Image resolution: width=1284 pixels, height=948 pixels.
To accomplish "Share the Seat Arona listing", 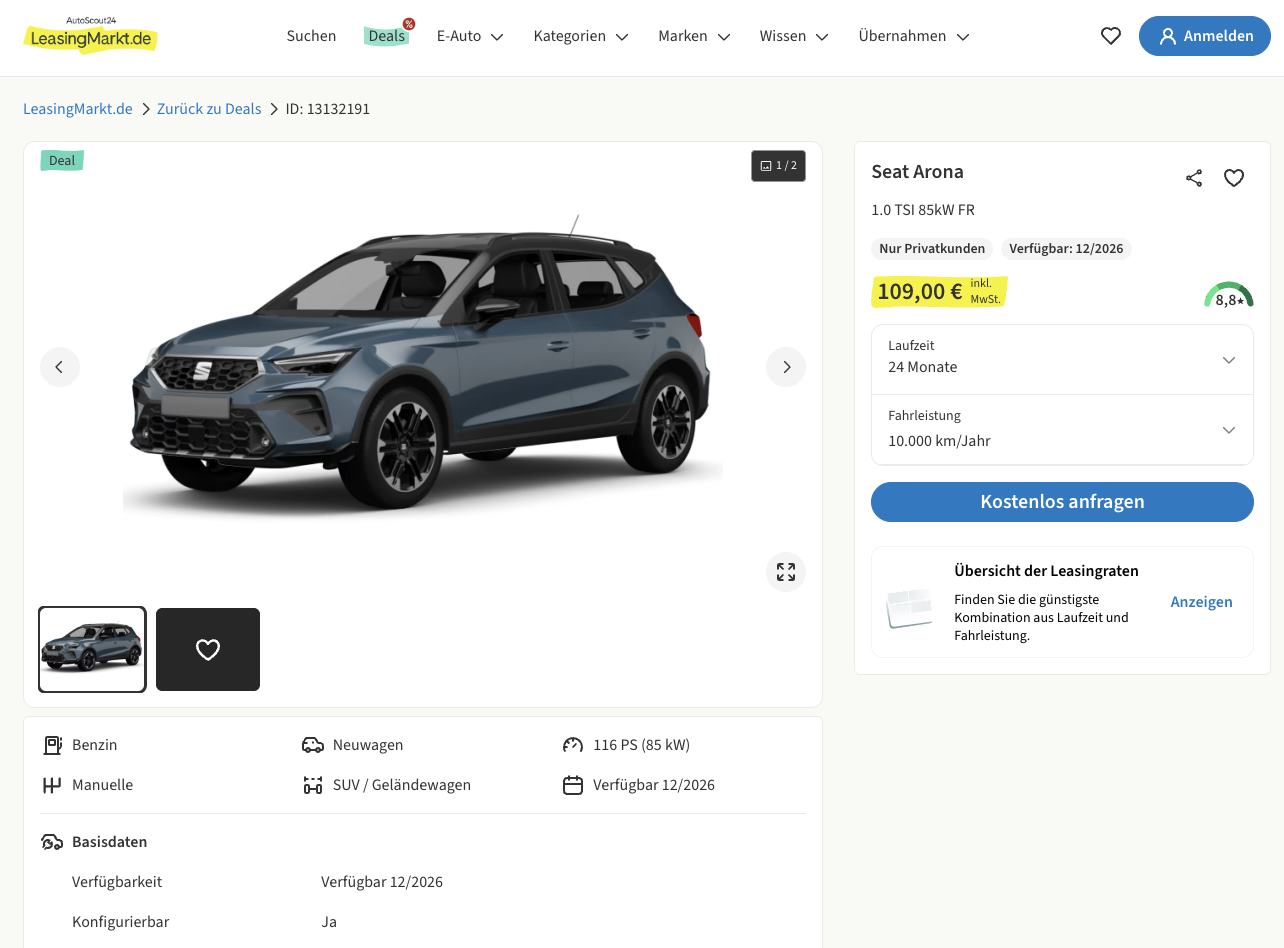I will pos(1194,178).
